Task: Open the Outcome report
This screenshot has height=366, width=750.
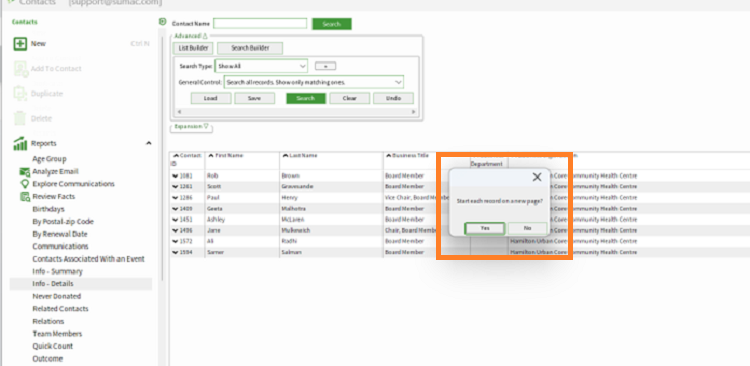Action: (47, 358)
